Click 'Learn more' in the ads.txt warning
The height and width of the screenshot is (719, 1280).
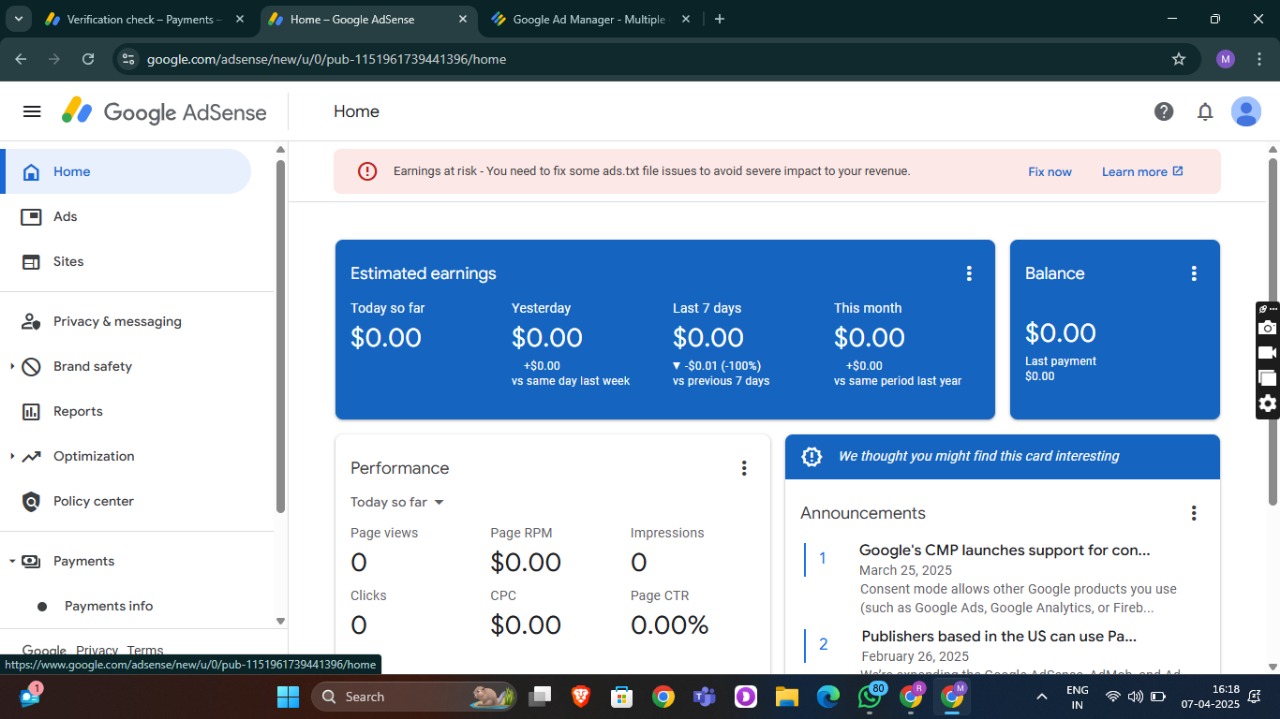click(x=1142, y=172)
